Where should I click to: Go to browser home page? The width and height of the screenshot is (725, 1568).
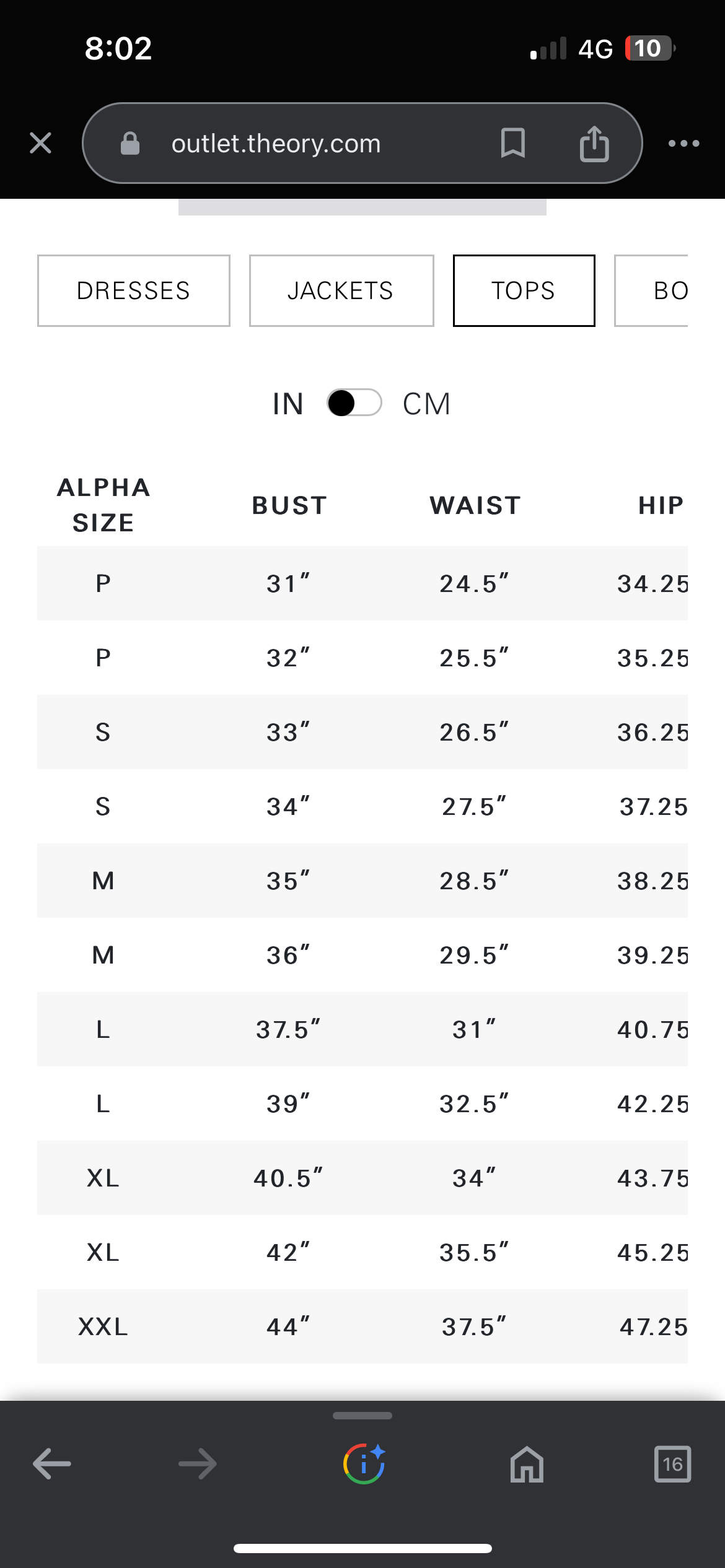pos(527,1464)
